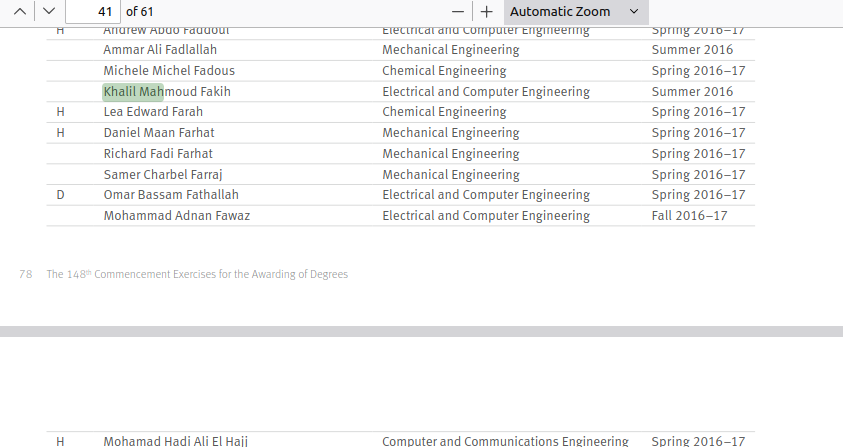Click the name Samer Charbel Farraj

pos(163,175)
